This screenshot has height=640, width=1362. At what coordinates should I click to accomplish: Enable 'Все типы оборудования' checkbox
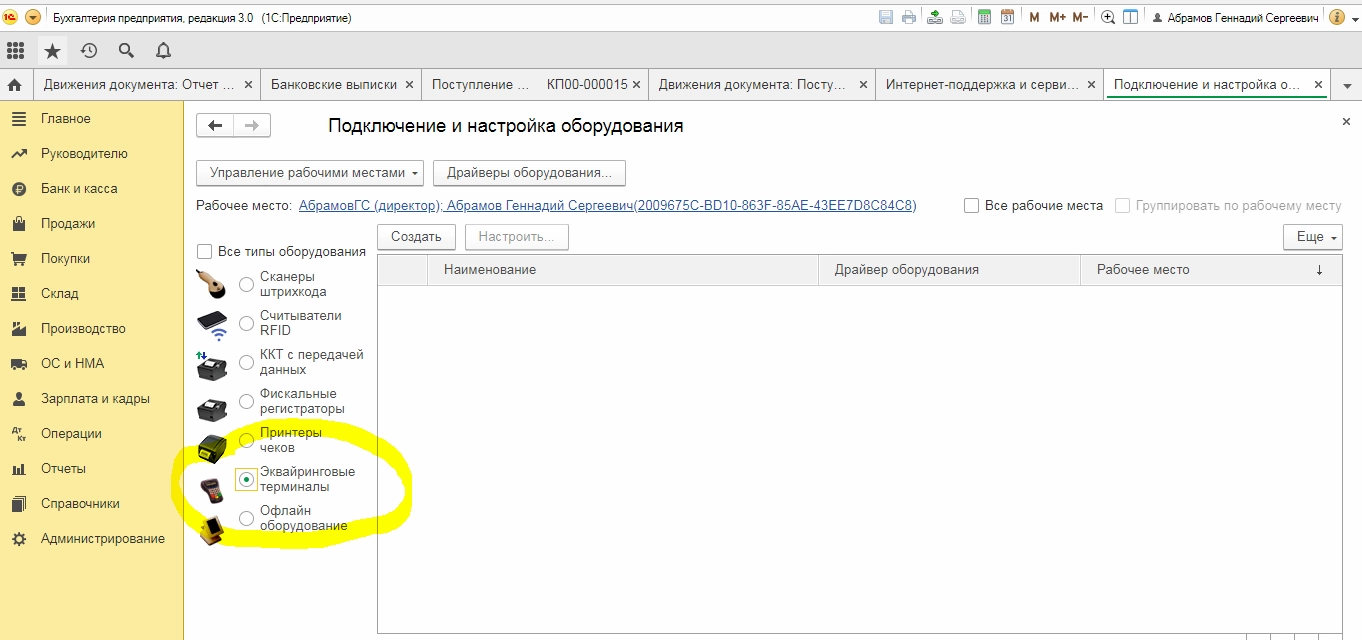click(205, 251)
